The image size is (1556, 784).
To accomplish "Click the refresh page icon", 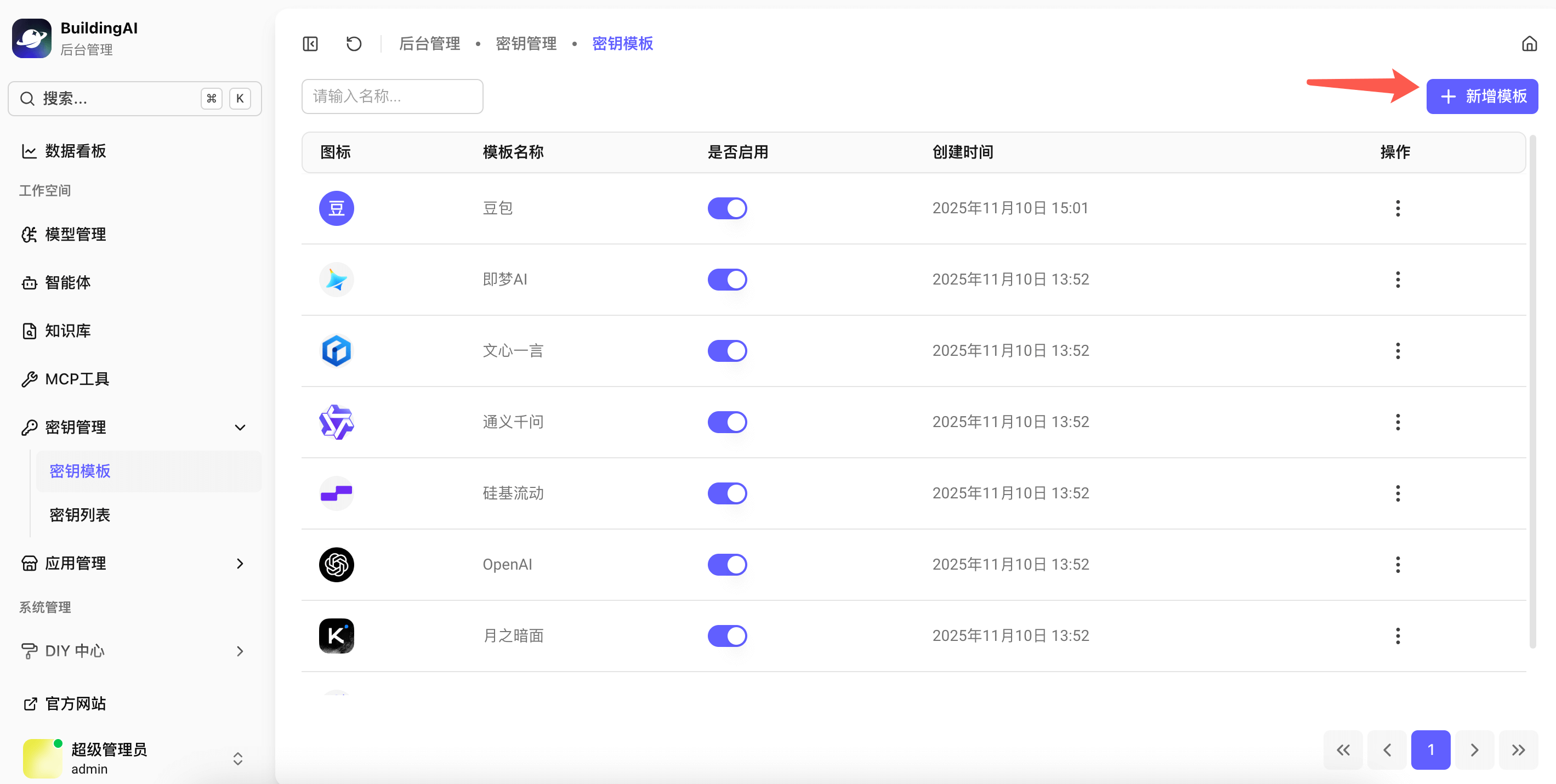I will coord(354,43).
